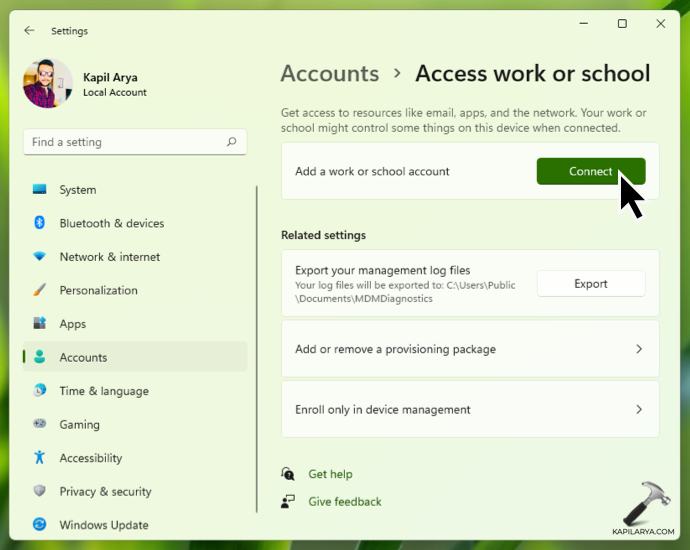The image size is (690, 550).
Task: Open Privacy & security settings
Action: point(135,491)
